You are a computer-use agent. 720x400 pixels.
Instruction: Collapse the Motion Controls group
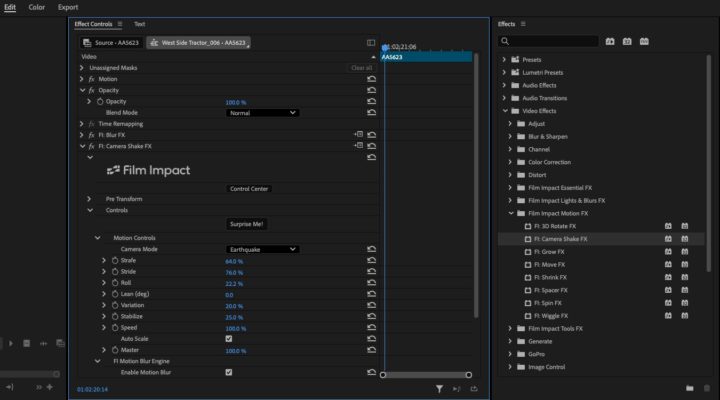[x=97, y=238]
